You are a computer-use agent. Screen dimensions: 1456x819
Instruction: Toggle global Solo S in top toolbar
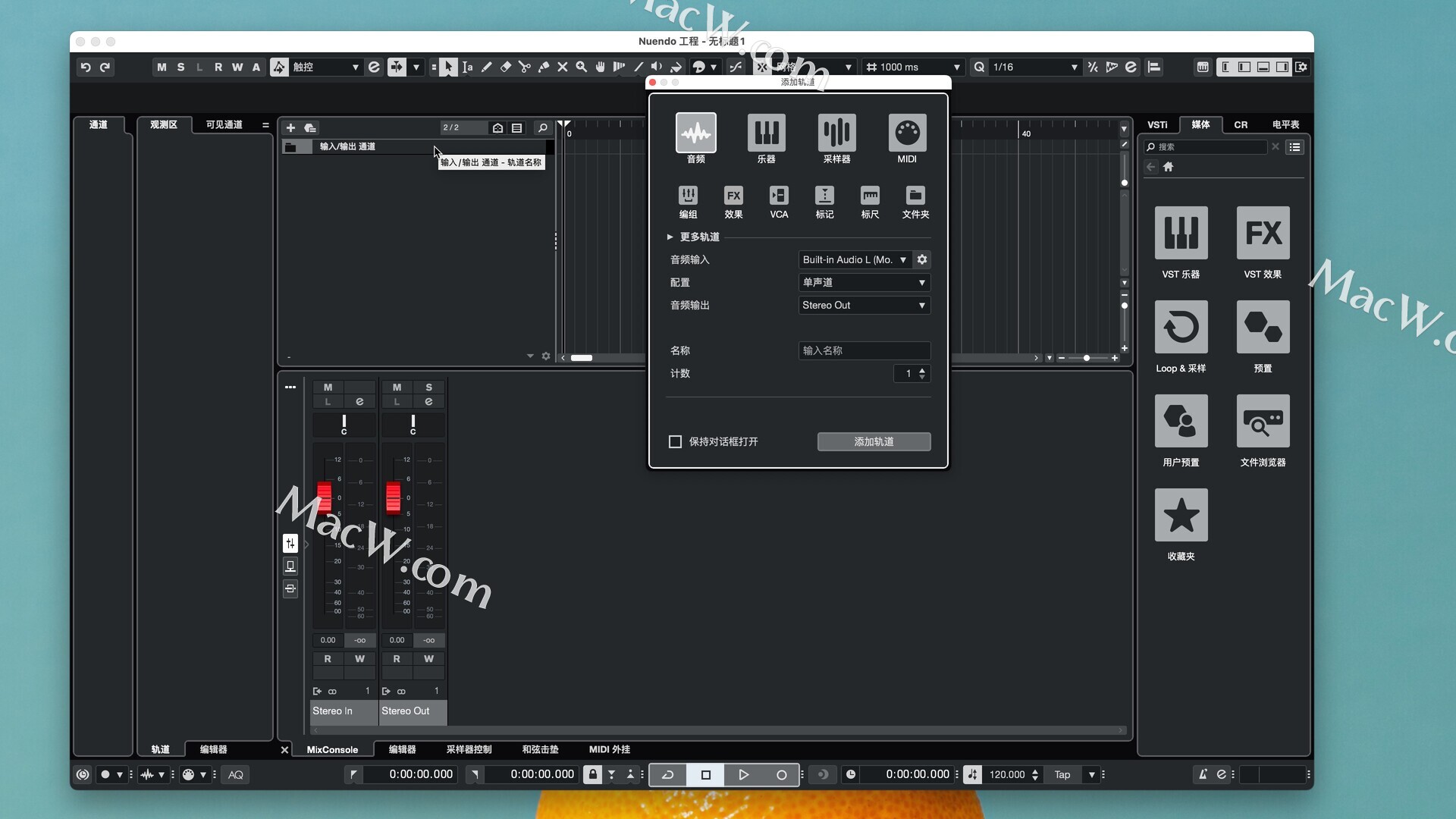pos(180,67)
